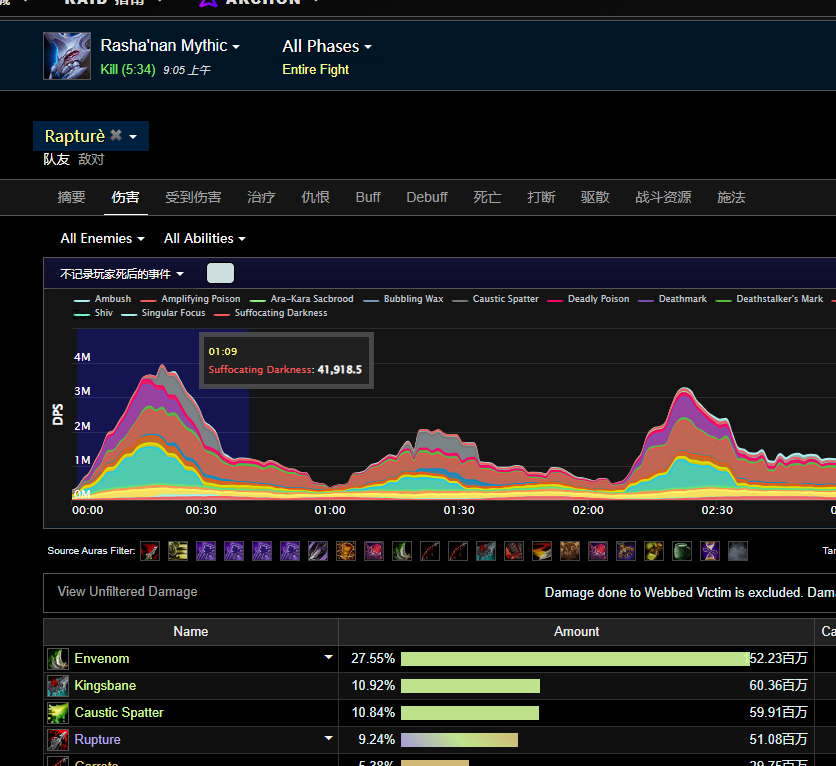Click the Rasha'nan boss portrait icon
836x766 pixels.
click(x=67, y=56)
